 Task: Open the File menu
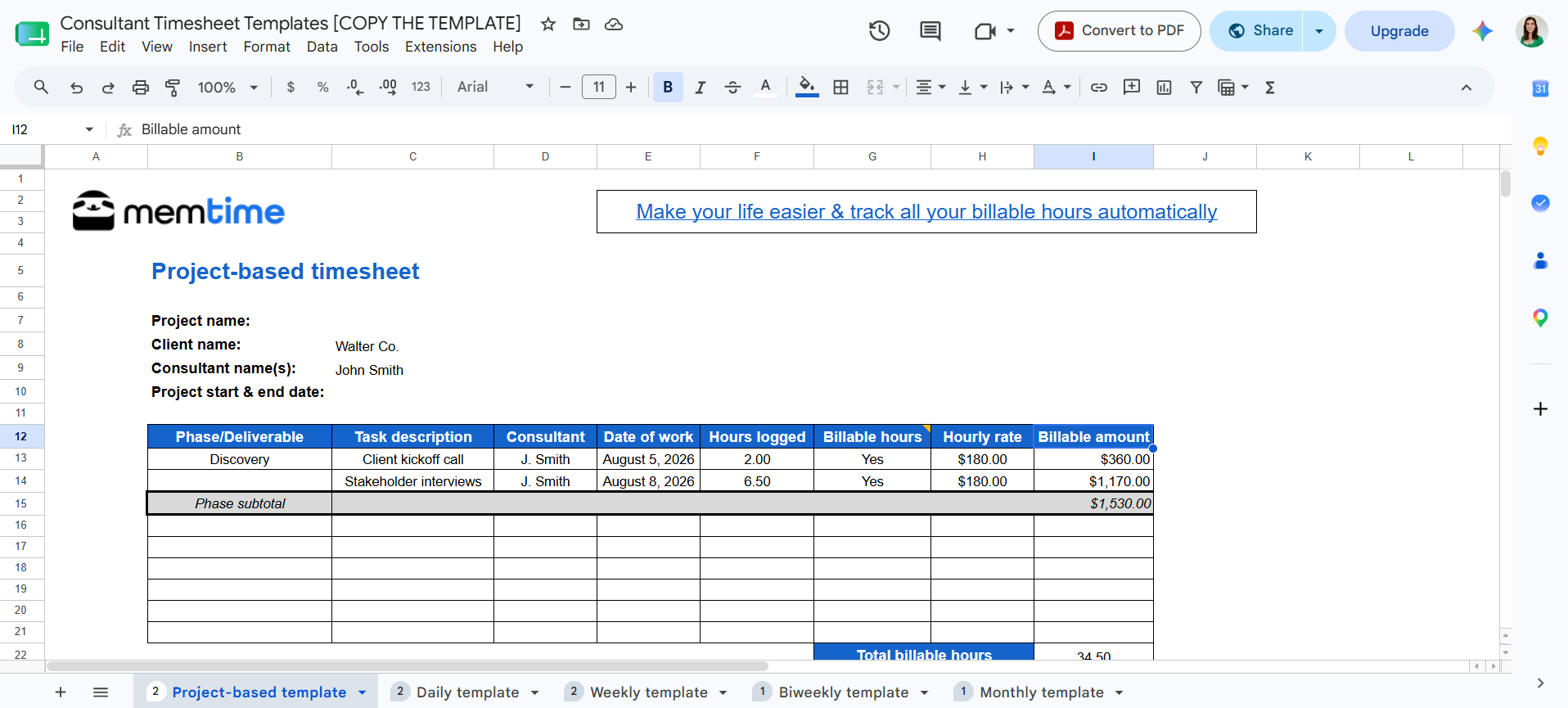(x=72, y=47)
